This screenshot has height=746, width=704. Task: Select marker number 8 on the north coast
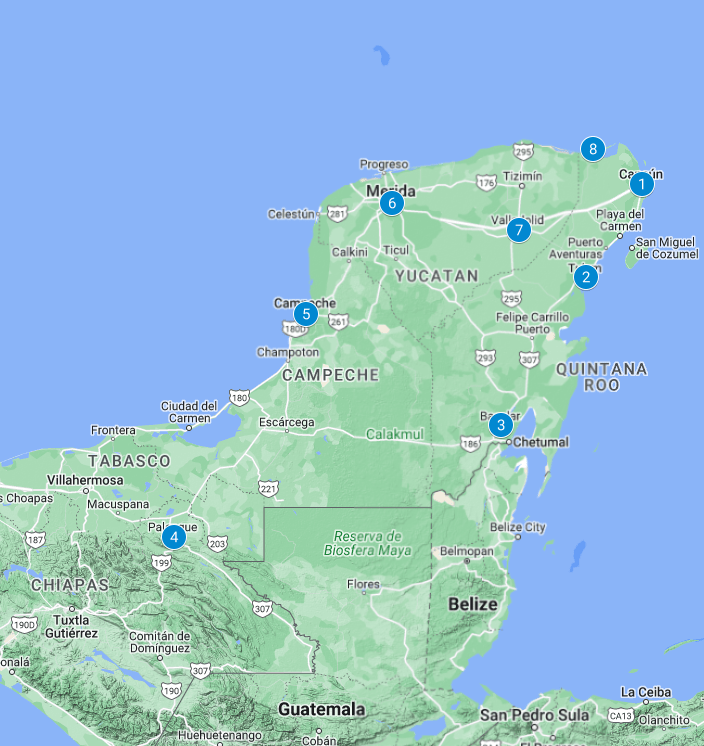(x=593, y=149)
